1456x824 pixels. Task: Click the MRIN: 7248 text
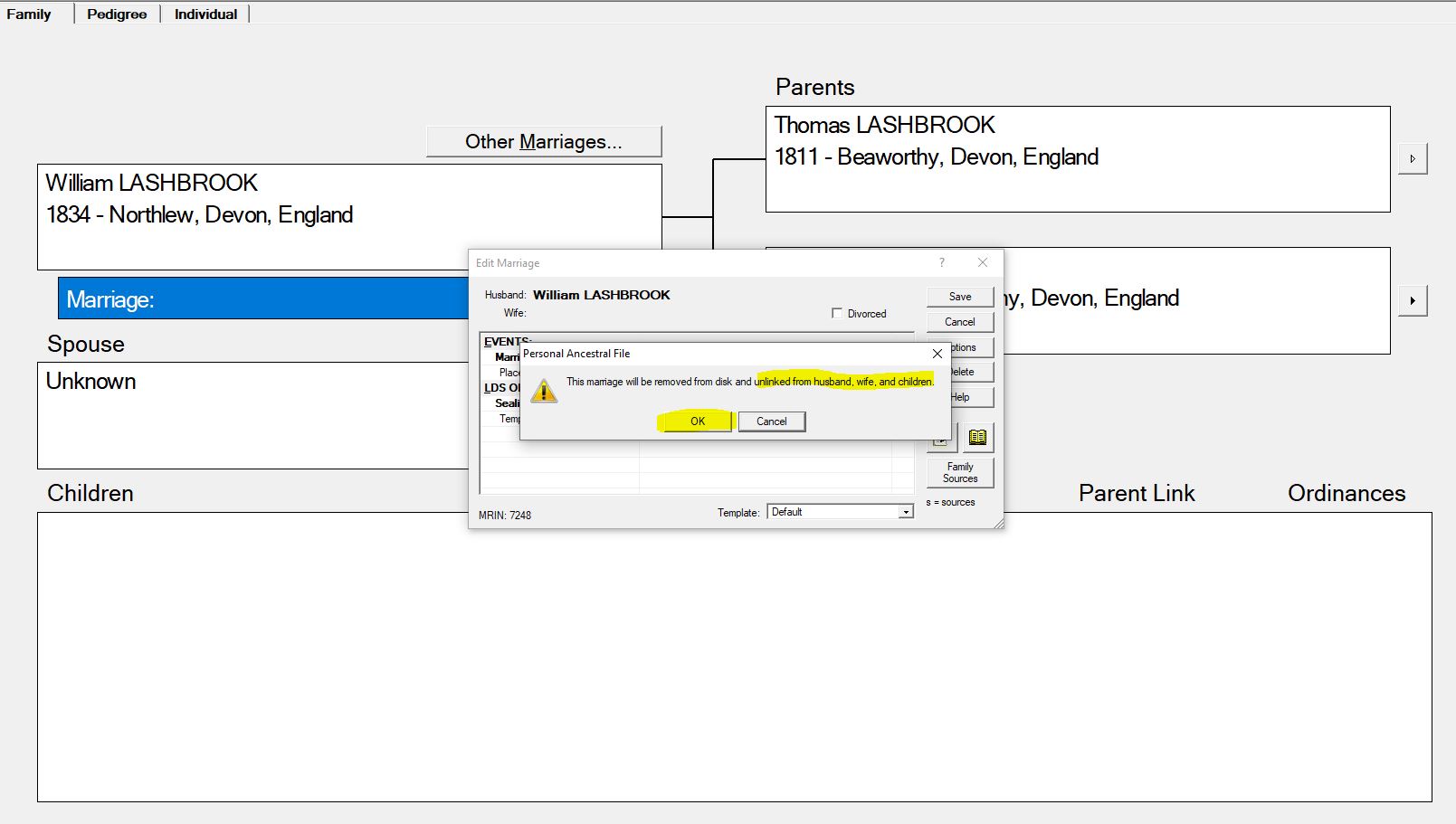[505, 516]
